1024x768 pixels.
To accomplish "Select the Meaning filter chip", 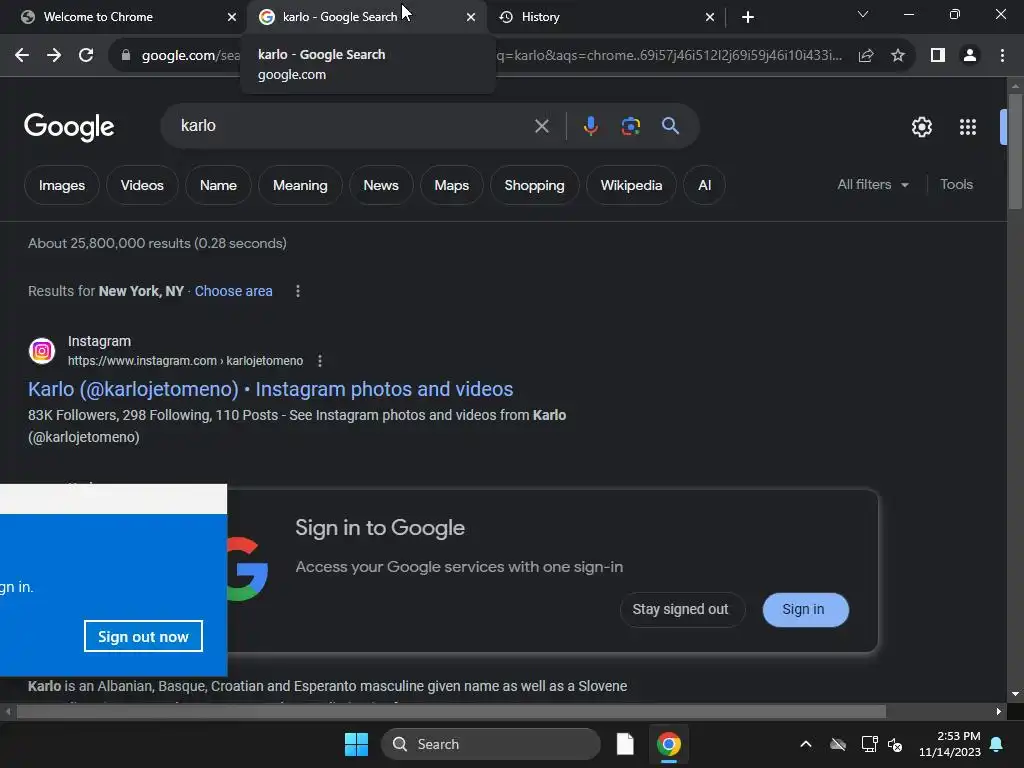I will pyautogui.click(x=300, y=185).
